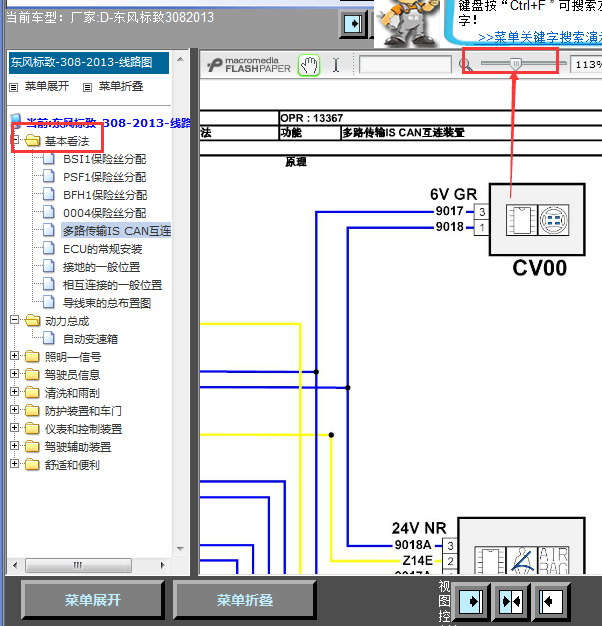Open 导线束的总布置图 document

click(107, 303)
